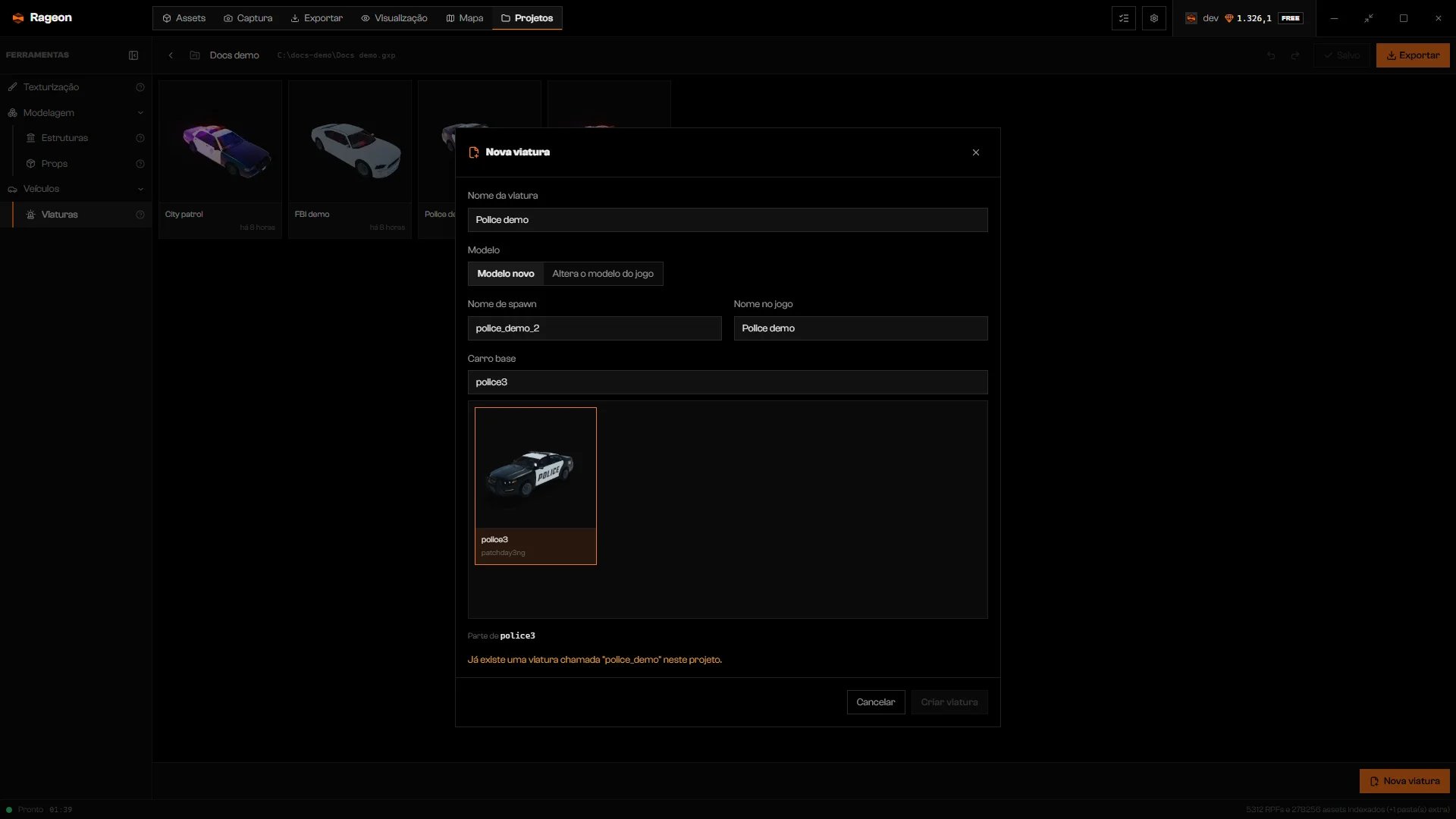Select Altera o modelo do jogo option
1456x819 pixels.
[x=603, y=274]
